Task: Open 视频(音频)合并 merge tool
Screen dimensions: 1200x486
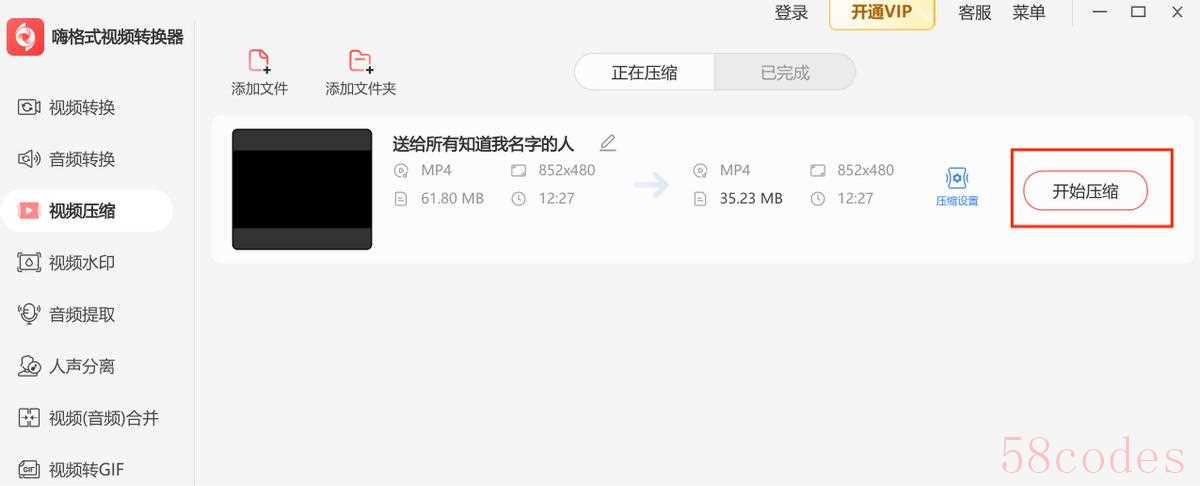Action: pos(88,419)
